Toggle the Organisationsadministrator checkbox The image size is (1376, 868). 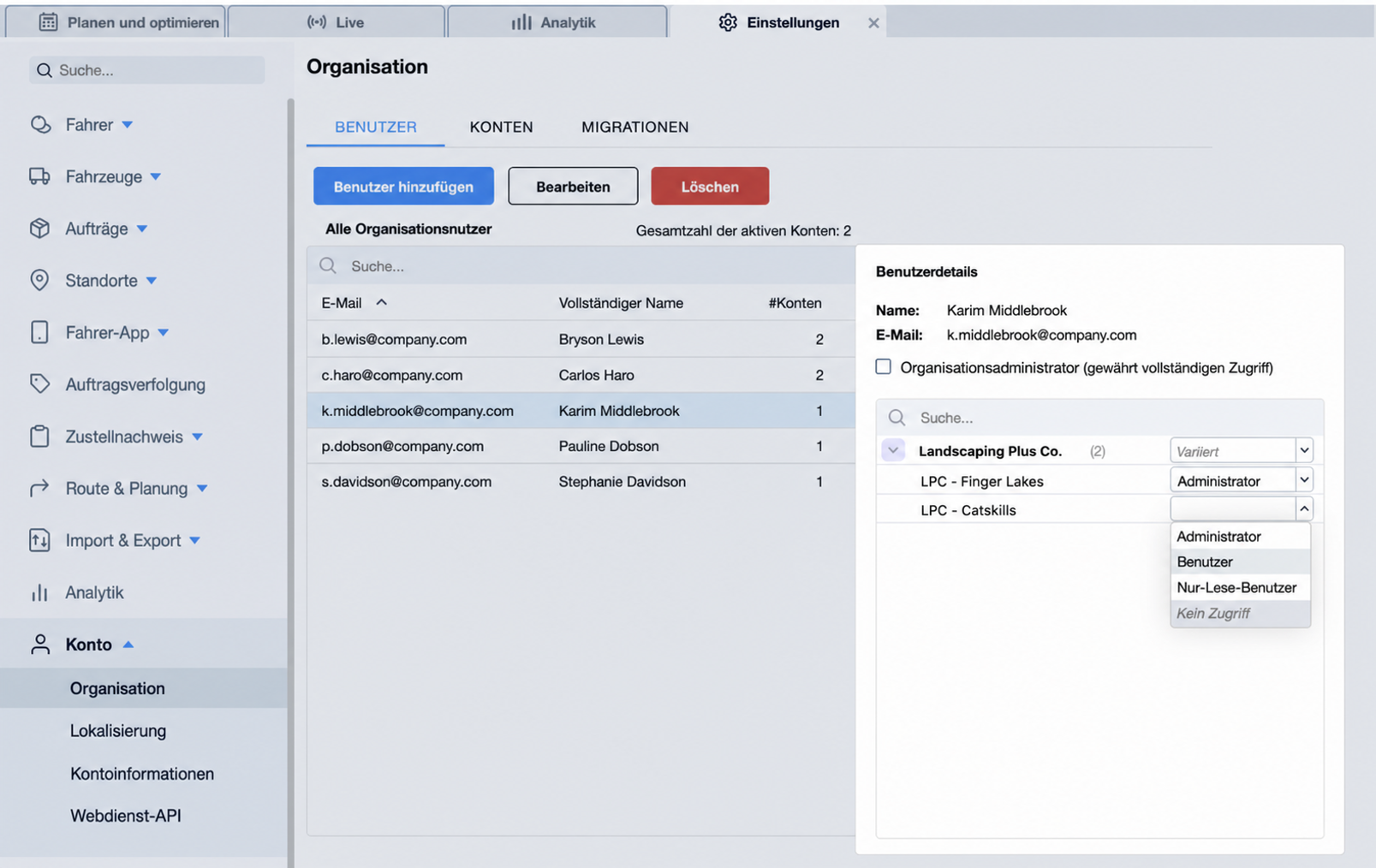pos(883,366)
